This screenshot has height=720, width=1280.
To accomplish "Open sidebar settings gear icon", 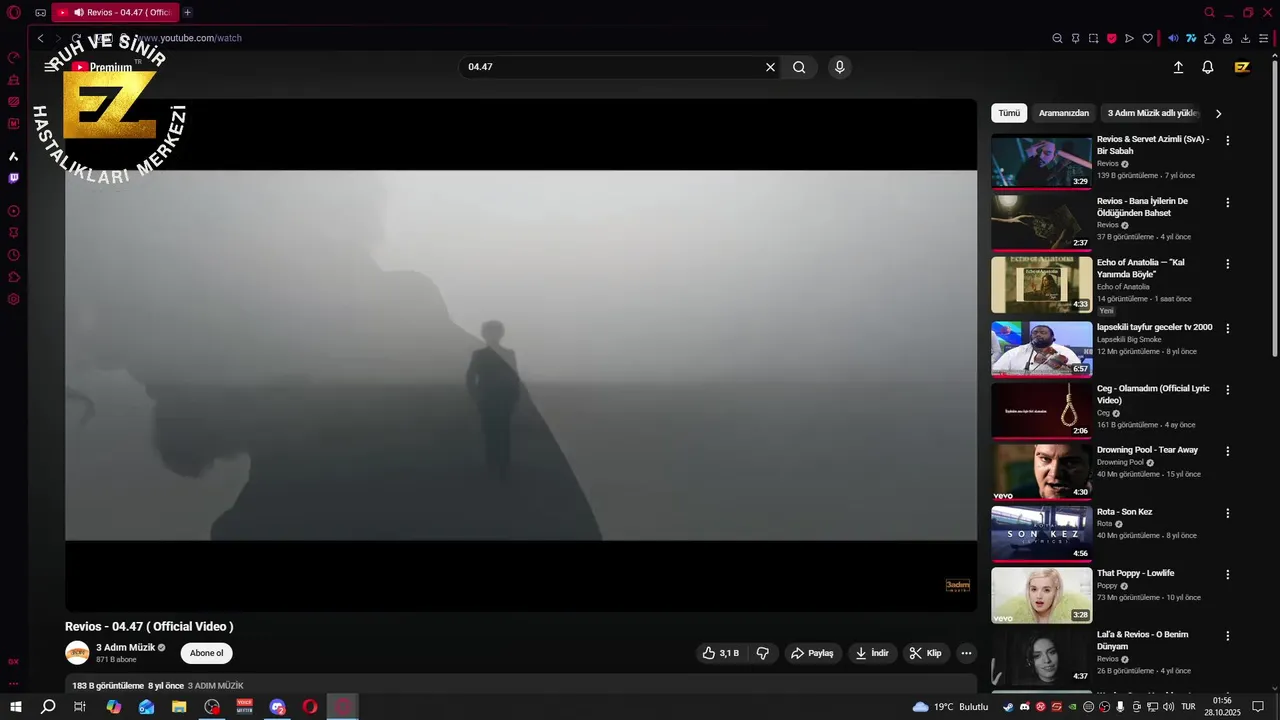I will tap(14, 299).
